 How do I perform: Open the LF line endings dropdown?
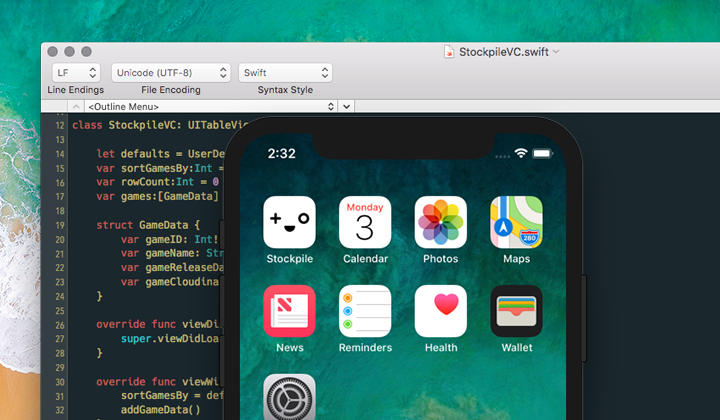tap(74, 73)
